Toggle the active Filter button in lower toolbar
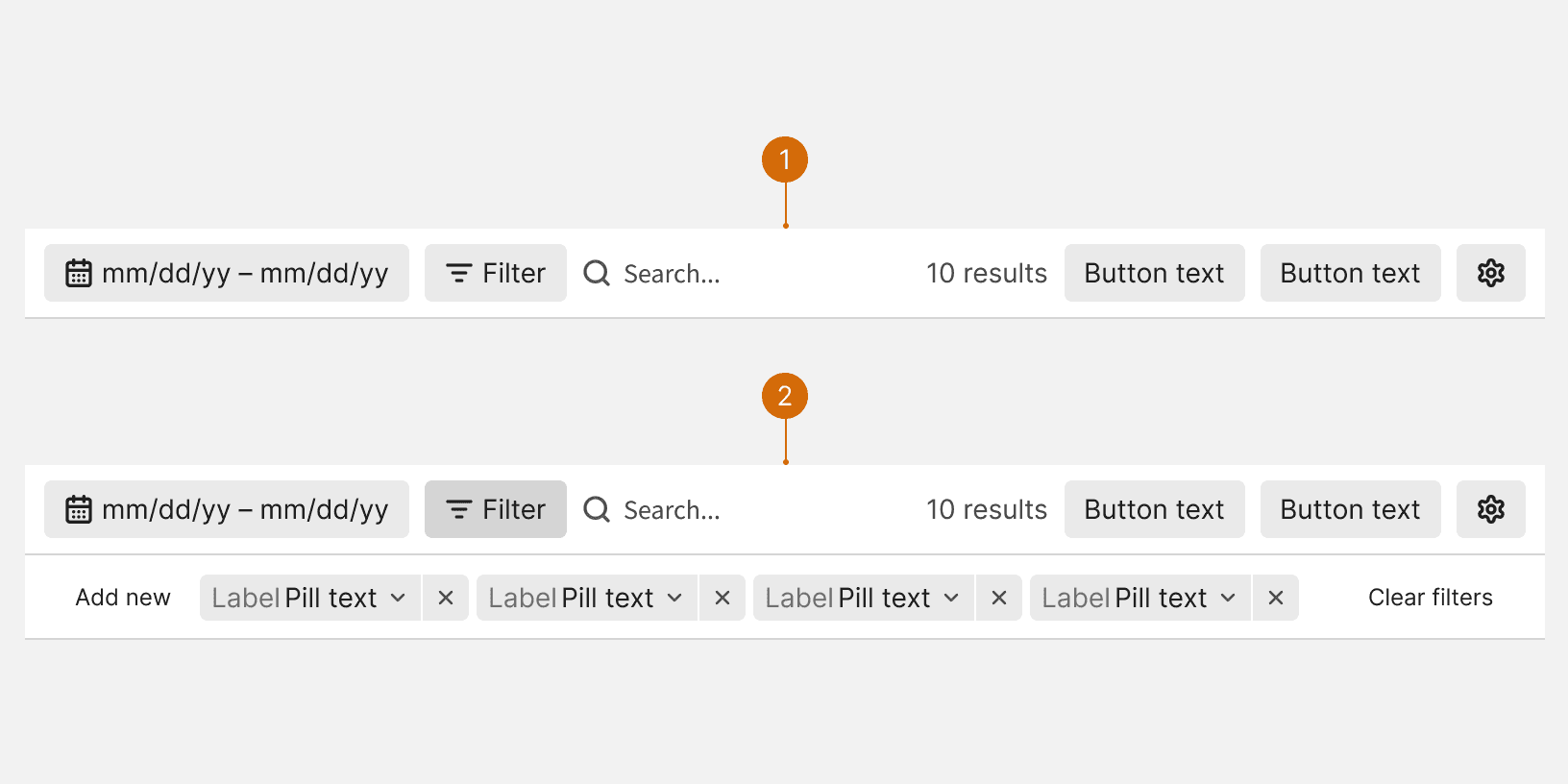This screenshot has height=784, width=1568. point(496,509)
